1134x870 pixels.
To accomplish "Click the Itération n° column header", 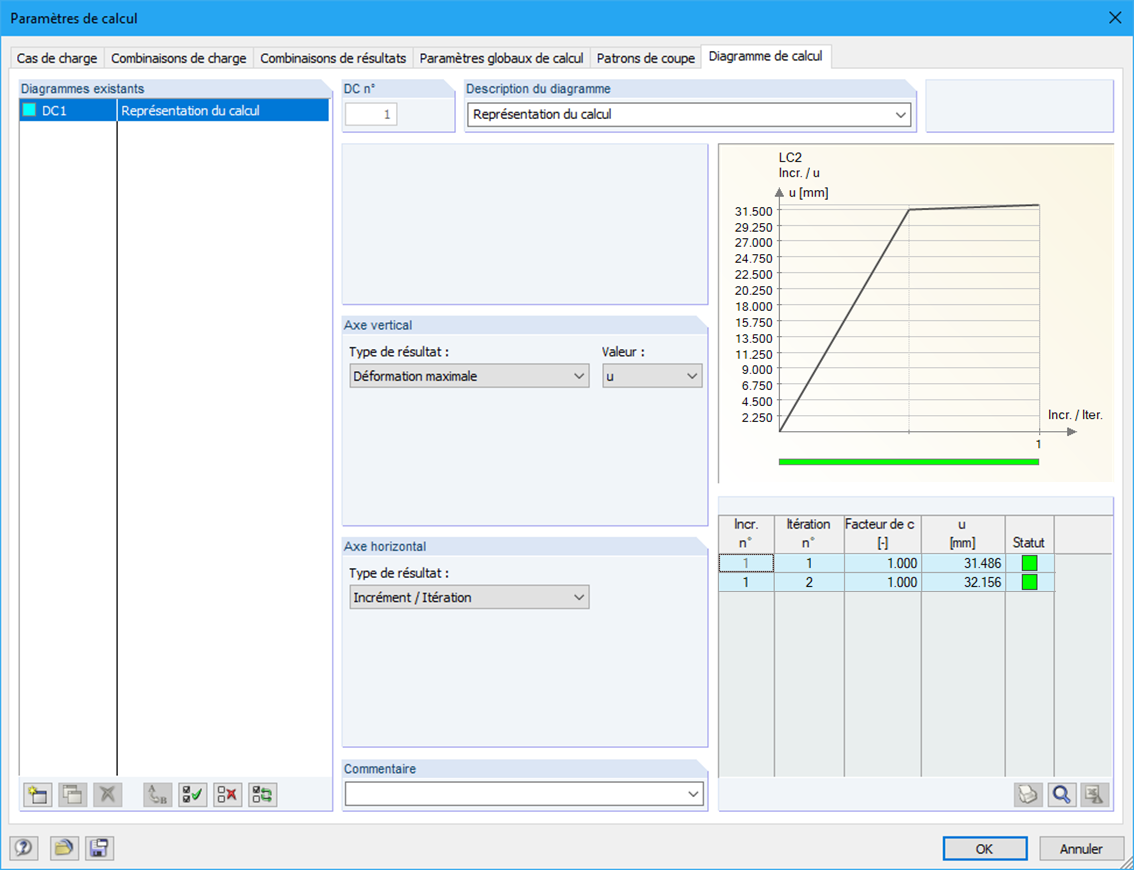I will click(809, 534).
